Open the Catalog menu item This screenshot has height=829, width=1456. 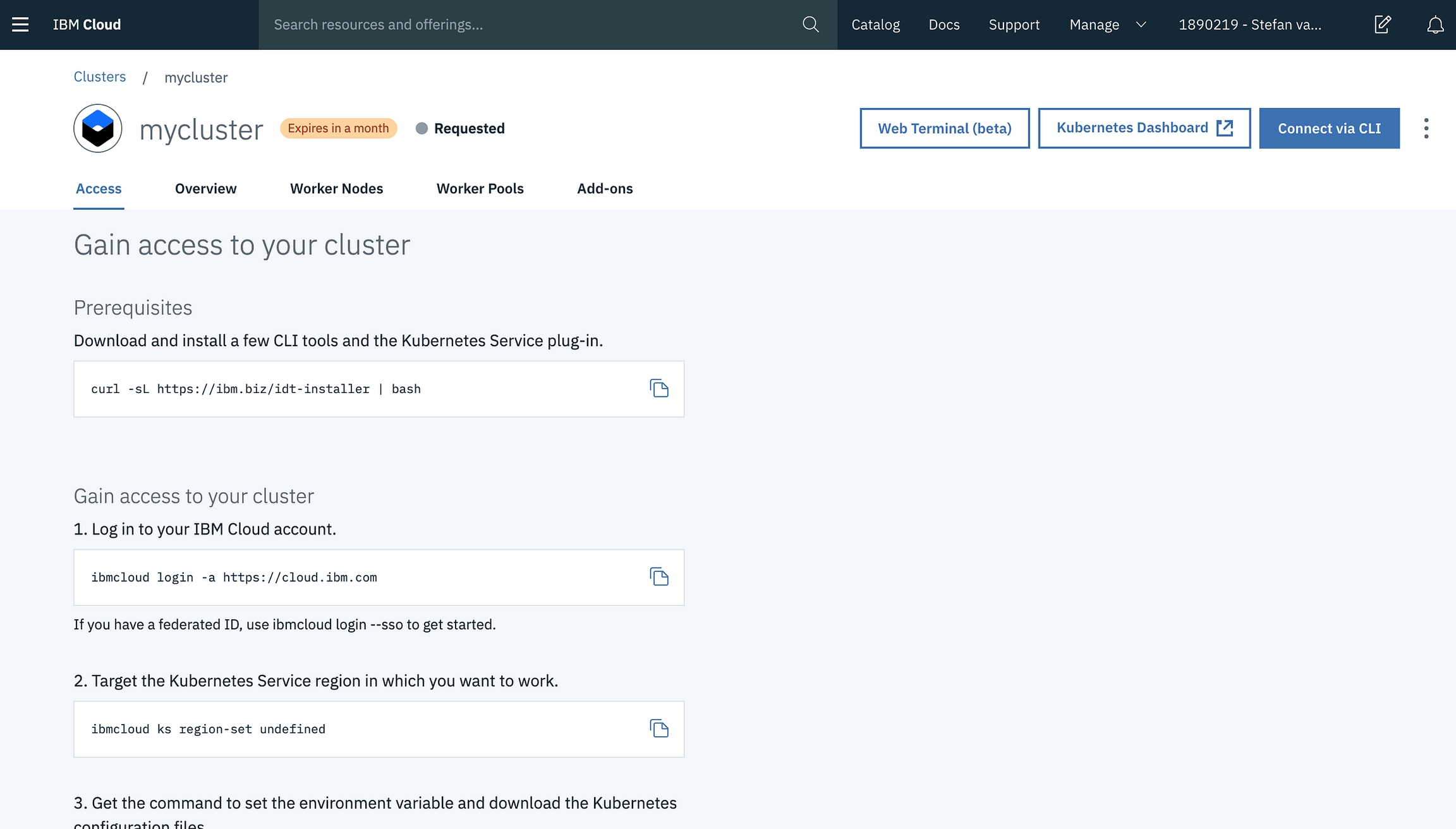[875, 25]
